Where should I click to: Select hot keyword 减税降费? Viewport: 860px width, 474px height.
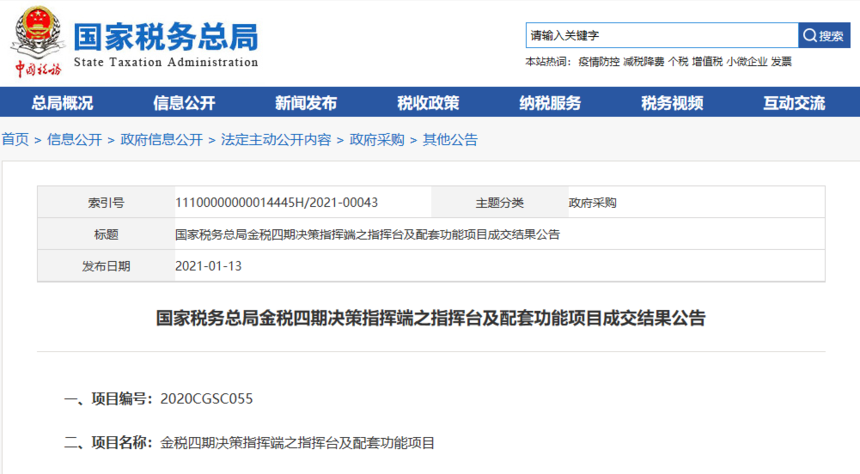point(643,61)
